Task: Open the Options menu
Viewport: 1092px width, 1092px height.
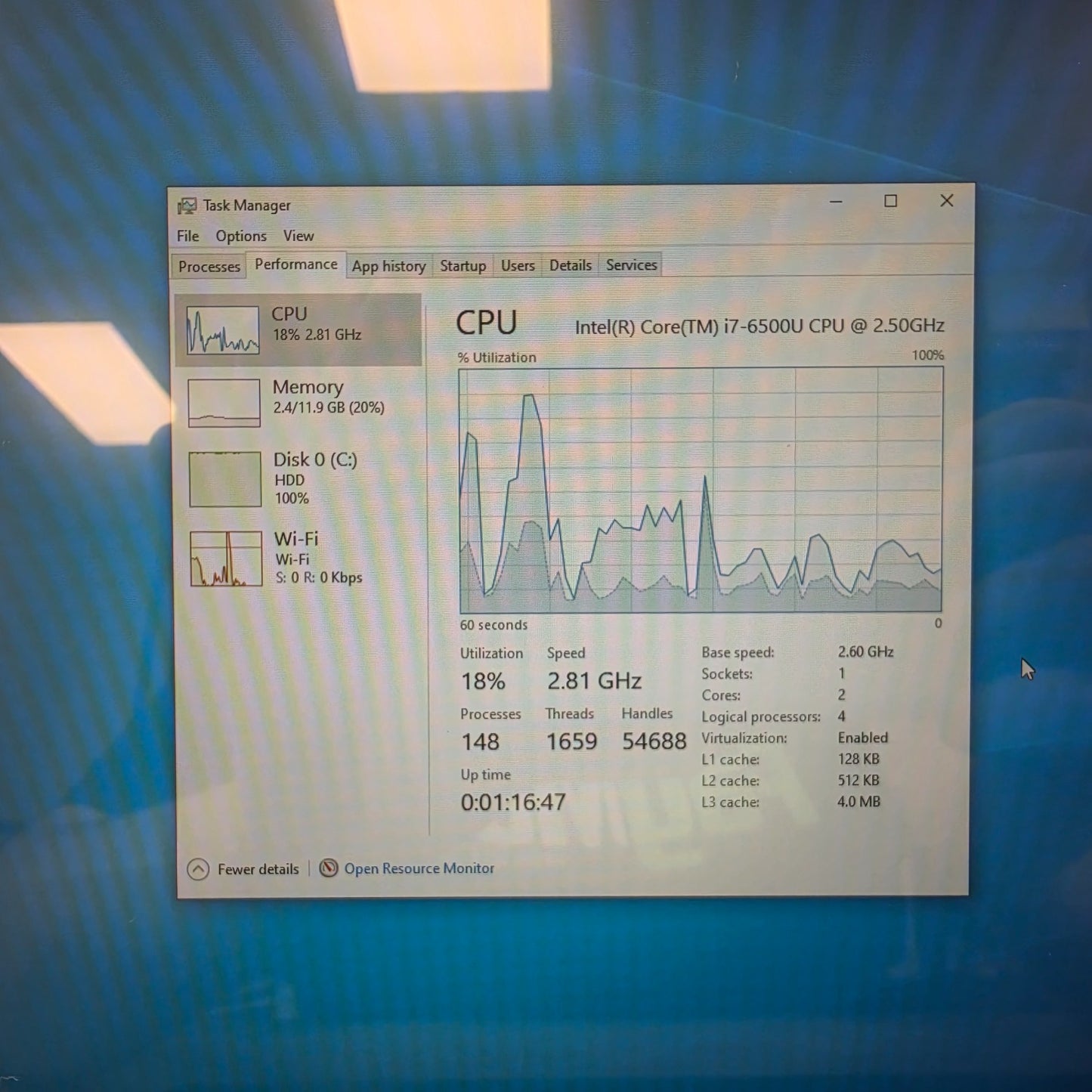Action: (241, 237)
